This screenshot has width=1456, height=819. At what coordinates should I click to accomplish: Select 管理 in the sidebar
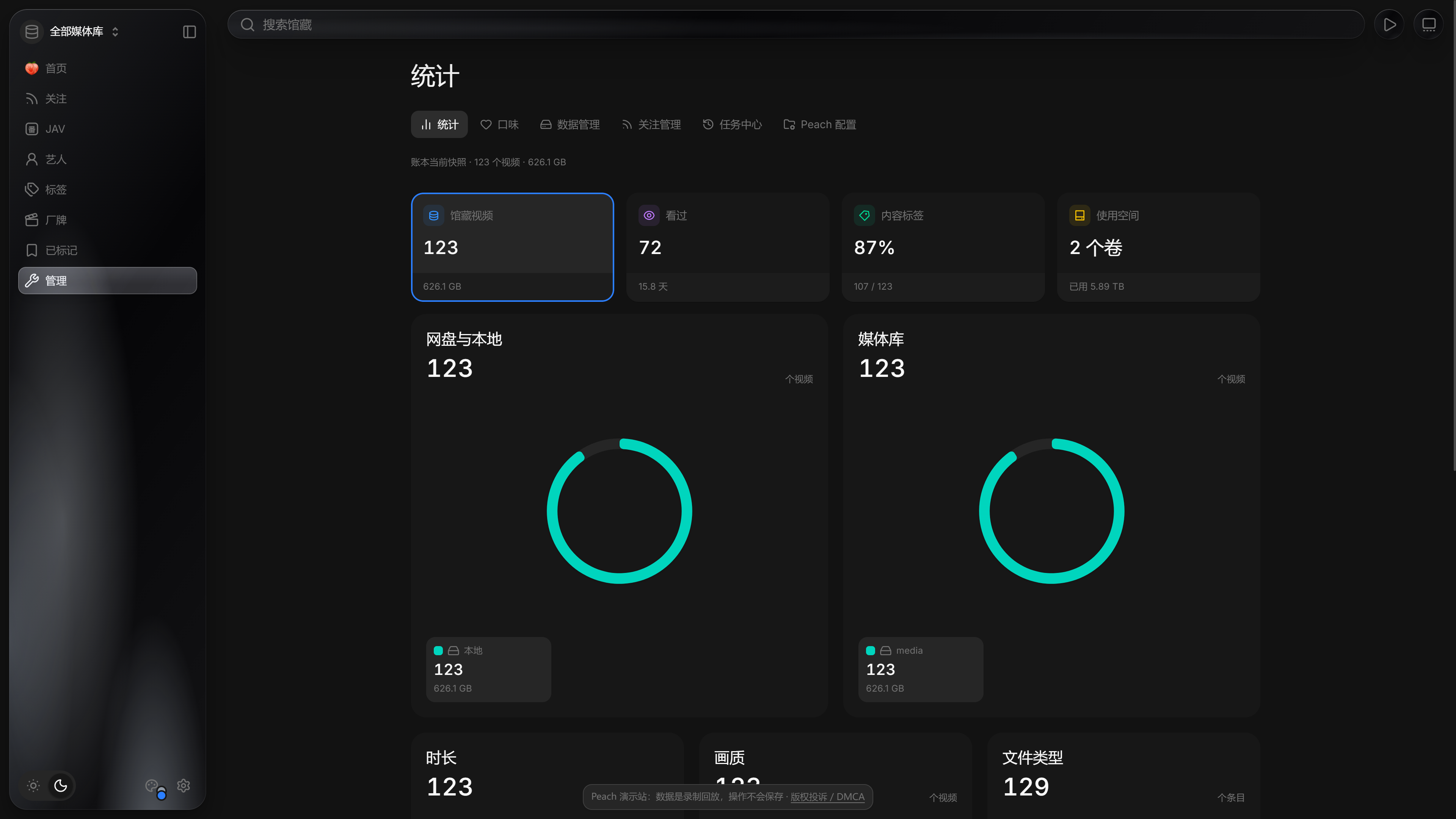click(x=107, y=280)
